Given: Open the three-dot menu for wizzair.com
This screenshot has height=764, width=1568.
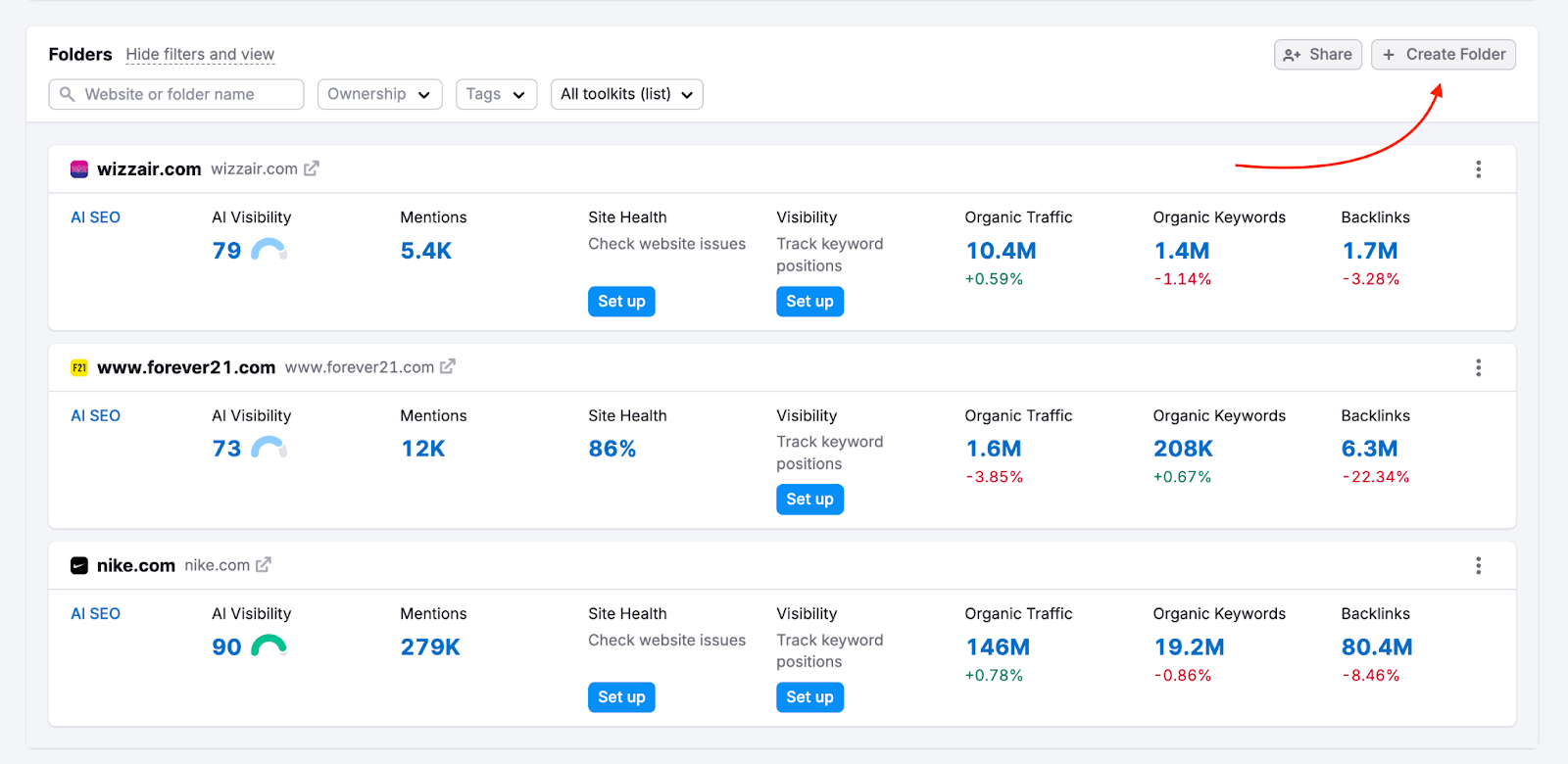Looking at the screenshot, I should coord(1478,169).
